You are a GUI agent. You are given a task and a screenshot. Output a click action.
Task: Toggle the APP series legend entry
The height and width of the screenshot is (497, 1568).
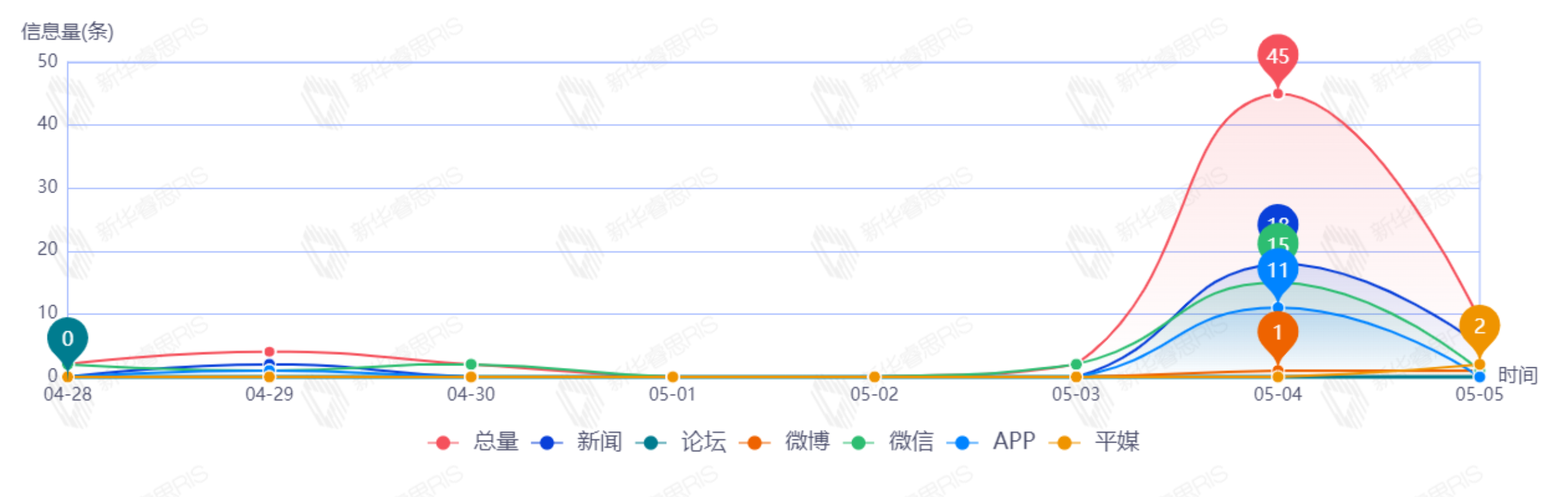pyautogui.click(x=992, y=441)
